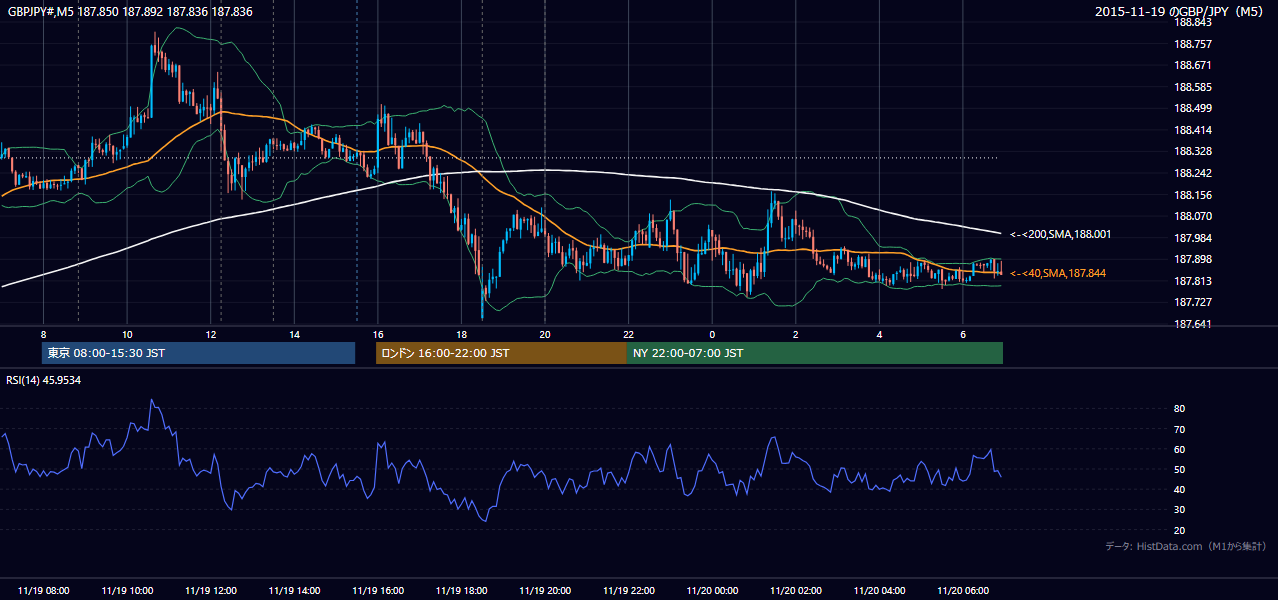This screenshot has height=600, width=1278.
Task: Click hour label 22 on price chart time axis
Action: (x=628, y=334)
